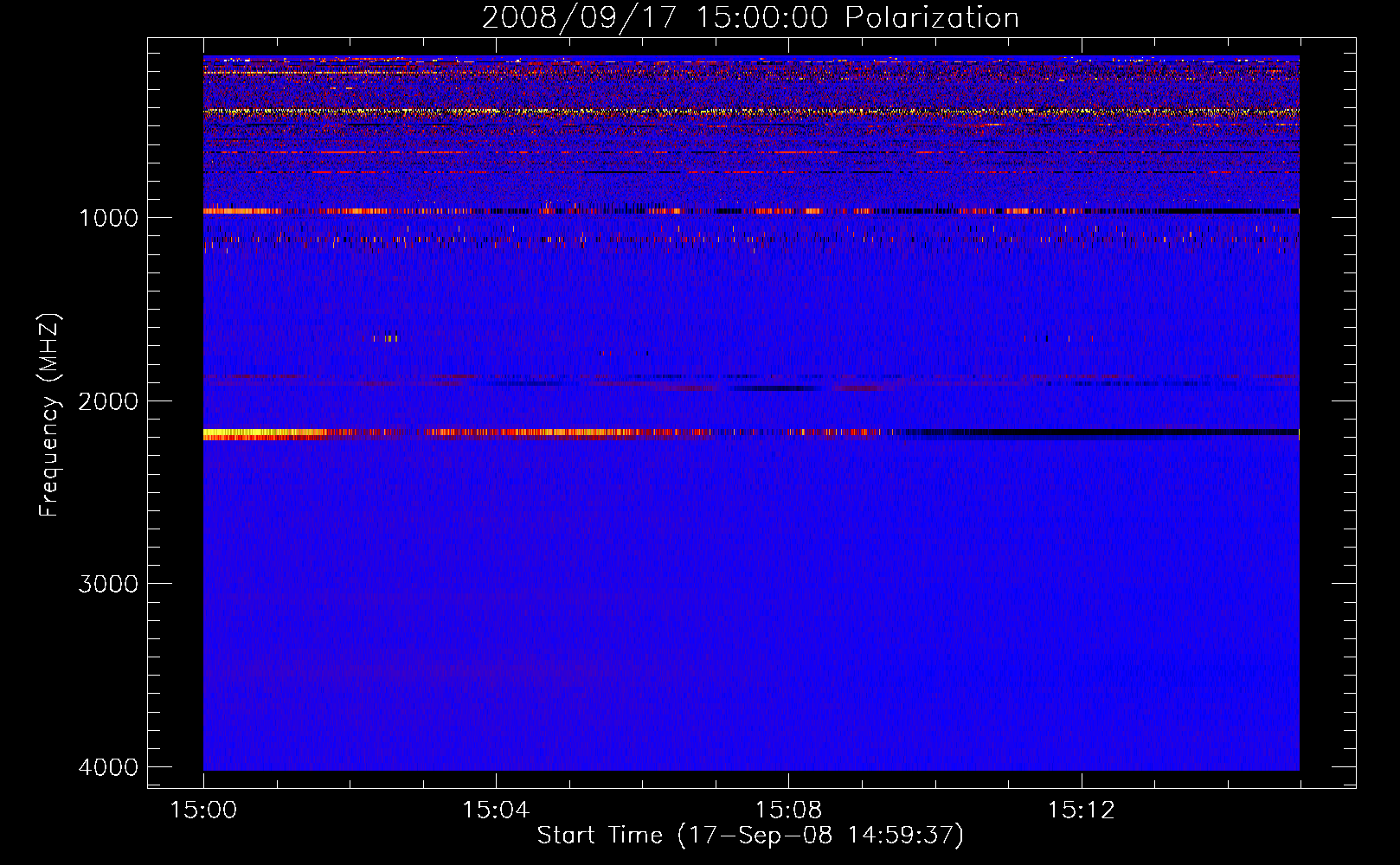Click the 3000 frequency tick label
The image size is (1400, 865).
pyautogui.click(x=108, y=584)
